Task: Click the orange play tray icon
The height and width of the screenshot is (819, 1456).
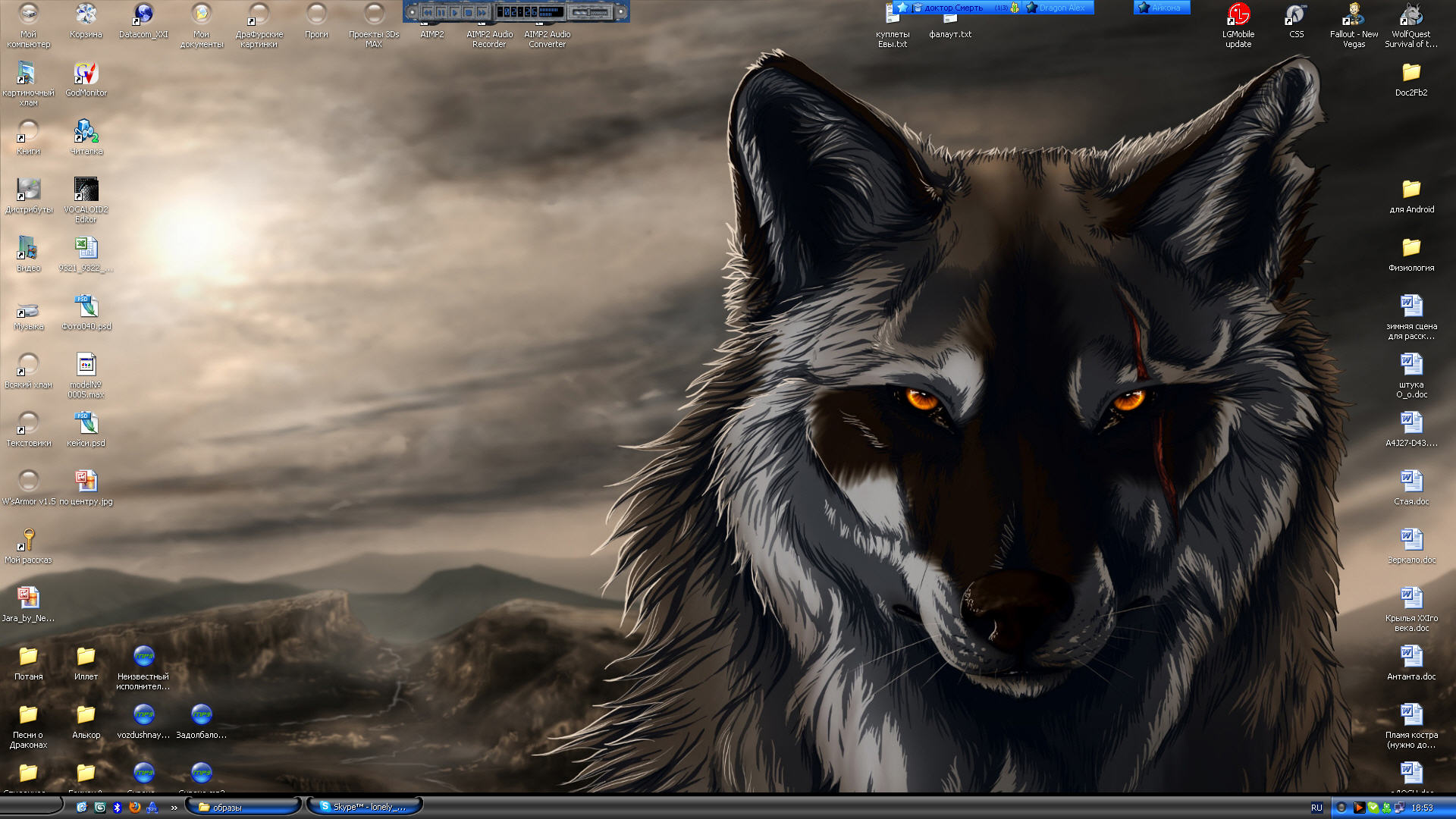Action: [x=1358, y=808]
